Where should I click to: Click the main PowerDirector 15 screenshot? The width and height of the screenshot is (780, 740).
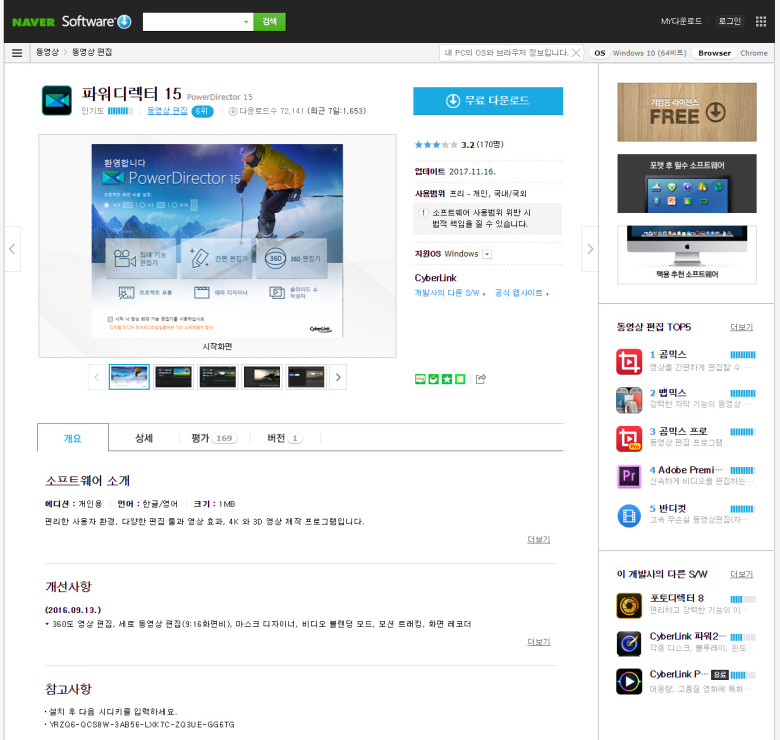(x=217, y=241)
